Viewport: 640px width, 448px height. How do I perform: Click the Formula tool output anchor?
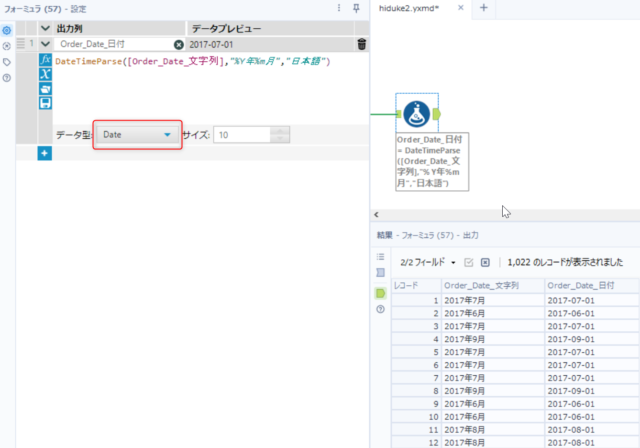pos(437,114)
